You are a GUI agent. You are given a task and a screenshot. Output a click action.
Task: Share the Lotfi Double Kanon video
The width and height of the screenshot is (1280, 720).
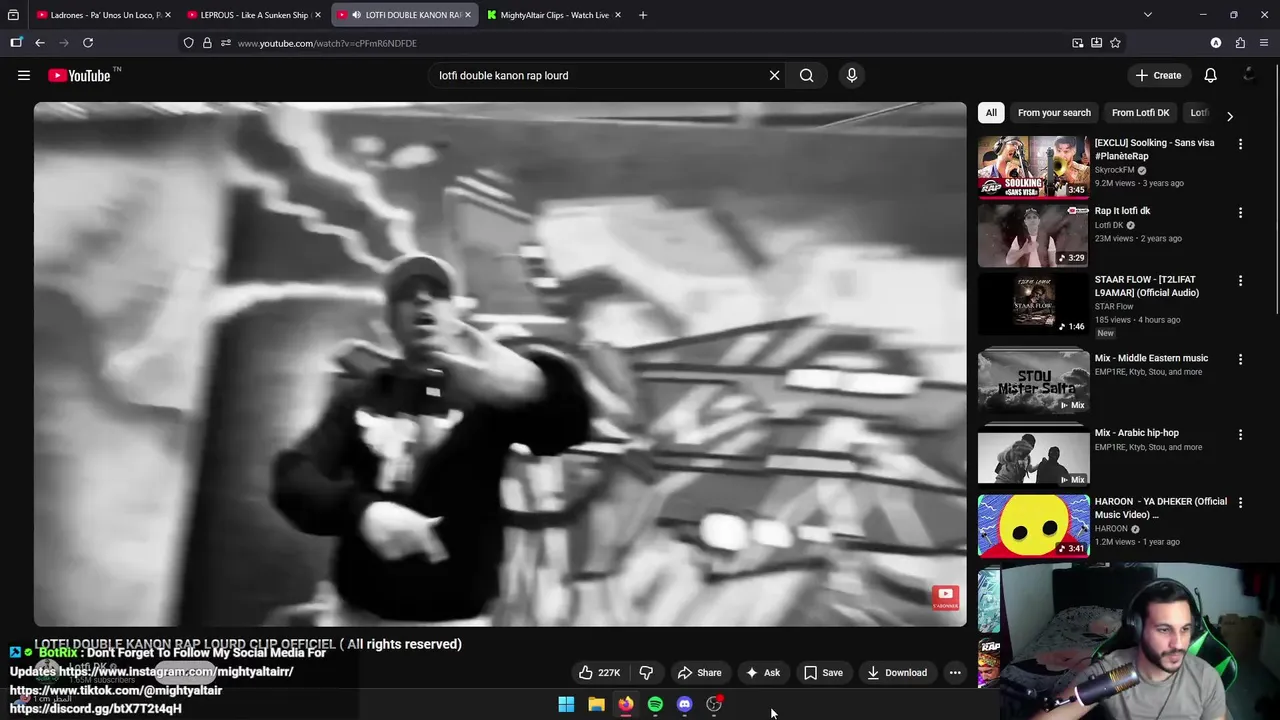point(699,673)
